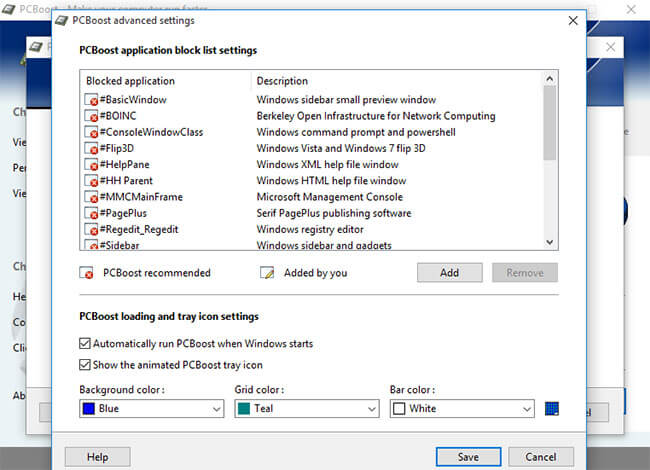The width and height of the screenshot is (650, 470).
Task: Close the background dialog behind advanced settings
Action: (610, 47)
